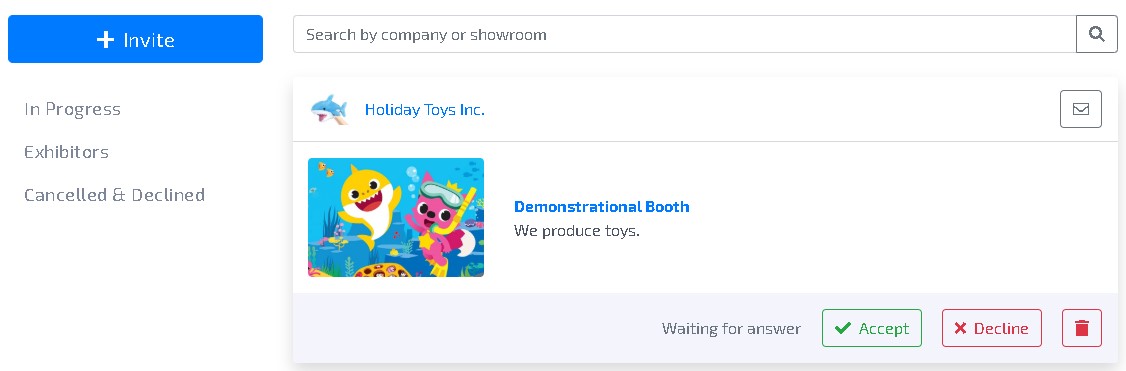The width and height of the screenshot is (1126, 371).
Task: Open the In Progress section
Action: point(73,109)
